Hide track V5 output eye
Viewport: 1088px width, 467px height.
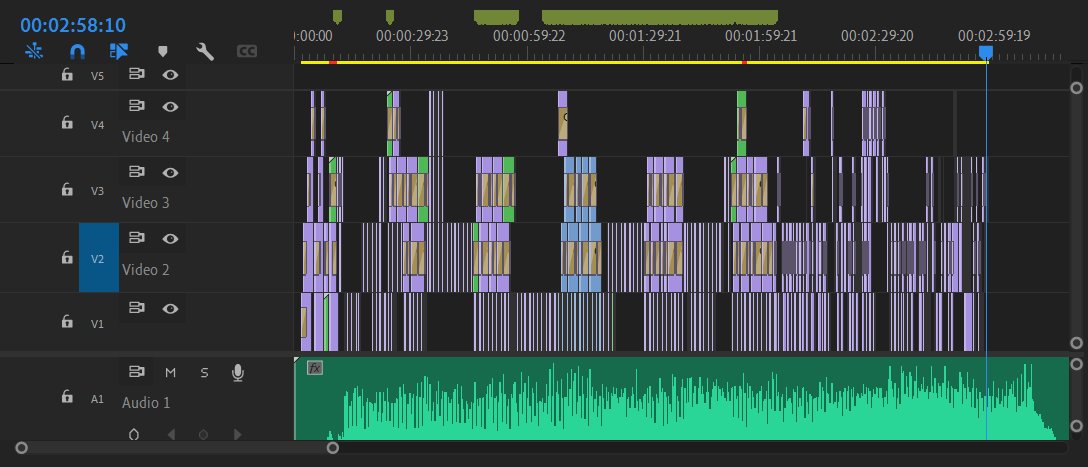click(x=170, y=74)
